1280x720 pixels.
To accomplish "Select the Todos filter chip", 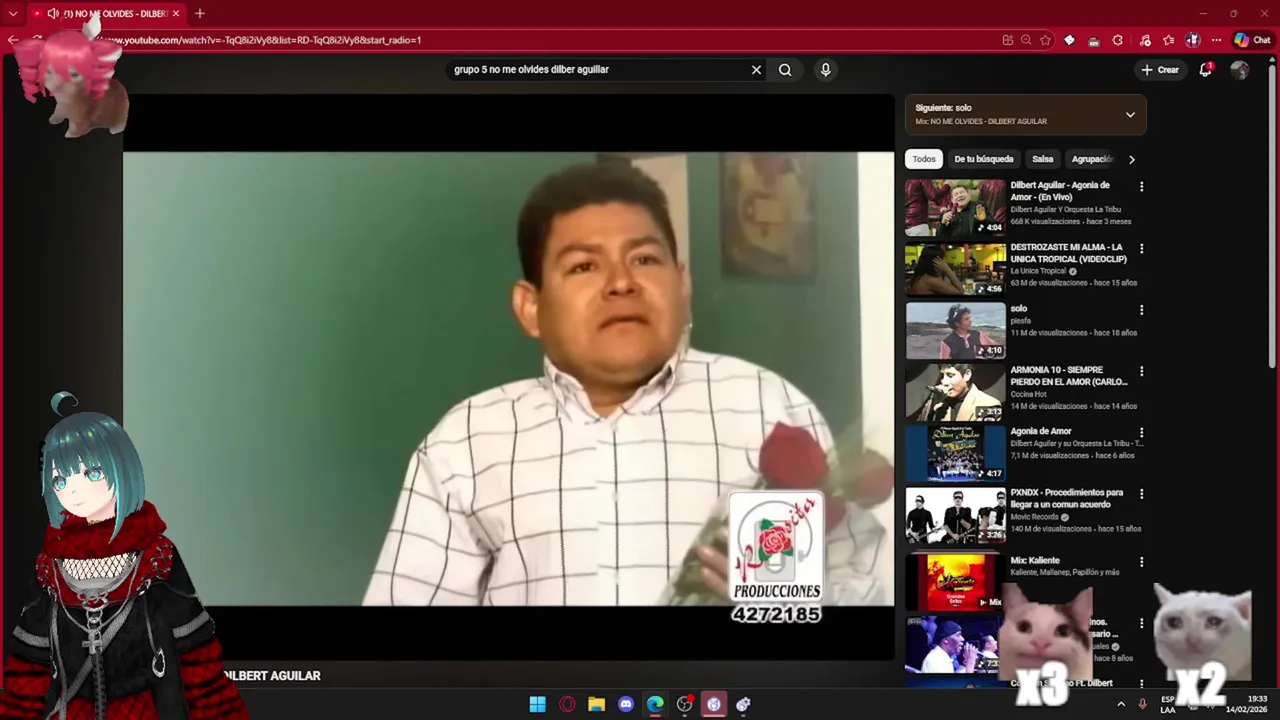I will [924, 159].
